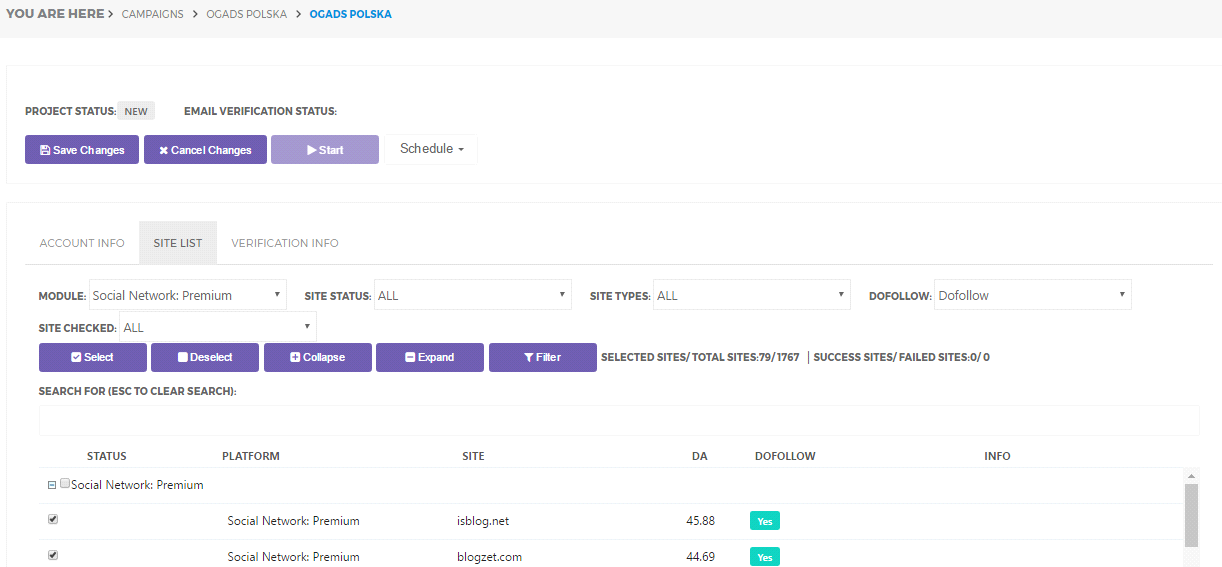Toggle the Social Network: Premium group checkbox

point(65,484)
